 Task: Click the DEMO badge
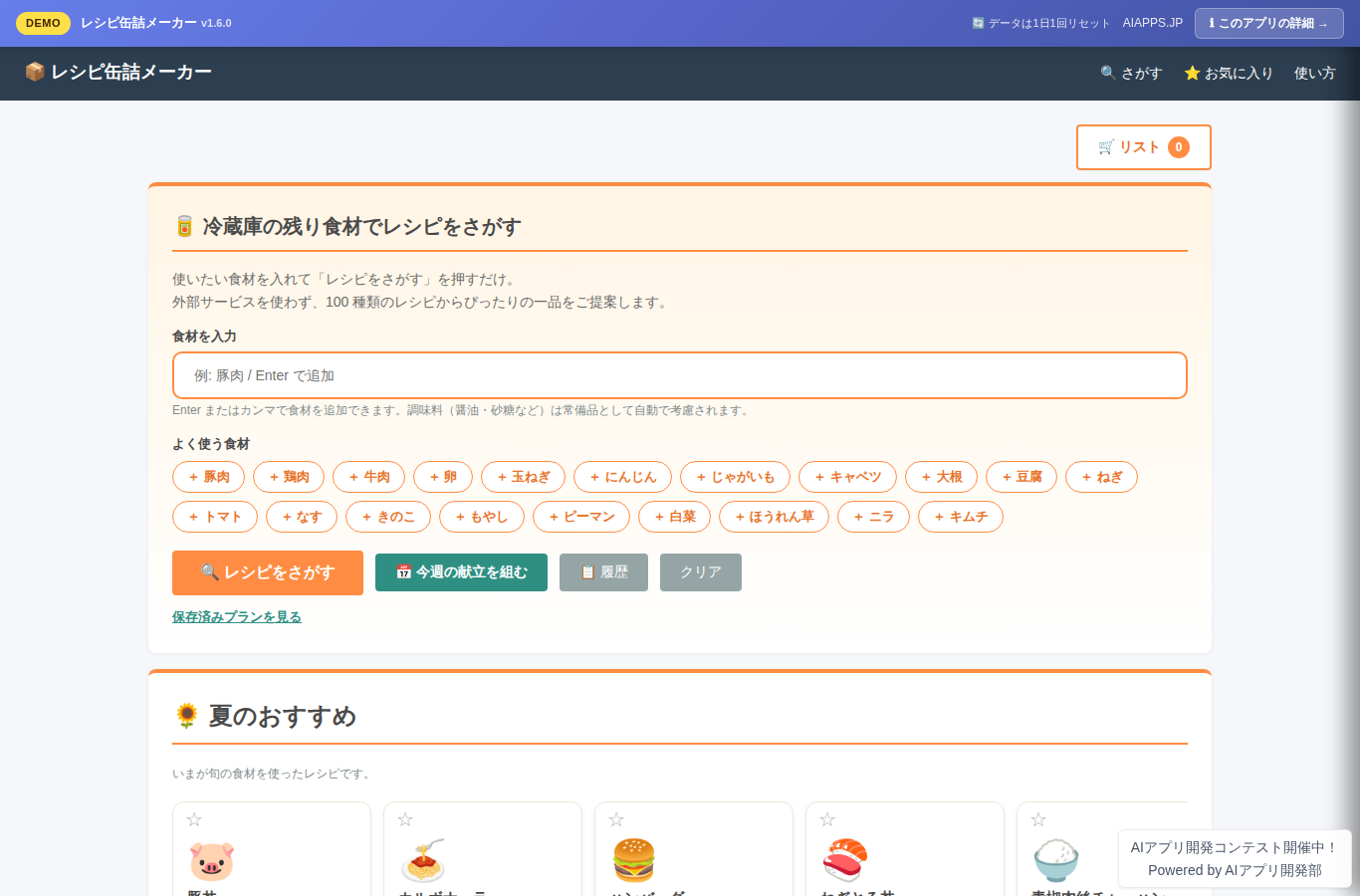coord(43,23)
